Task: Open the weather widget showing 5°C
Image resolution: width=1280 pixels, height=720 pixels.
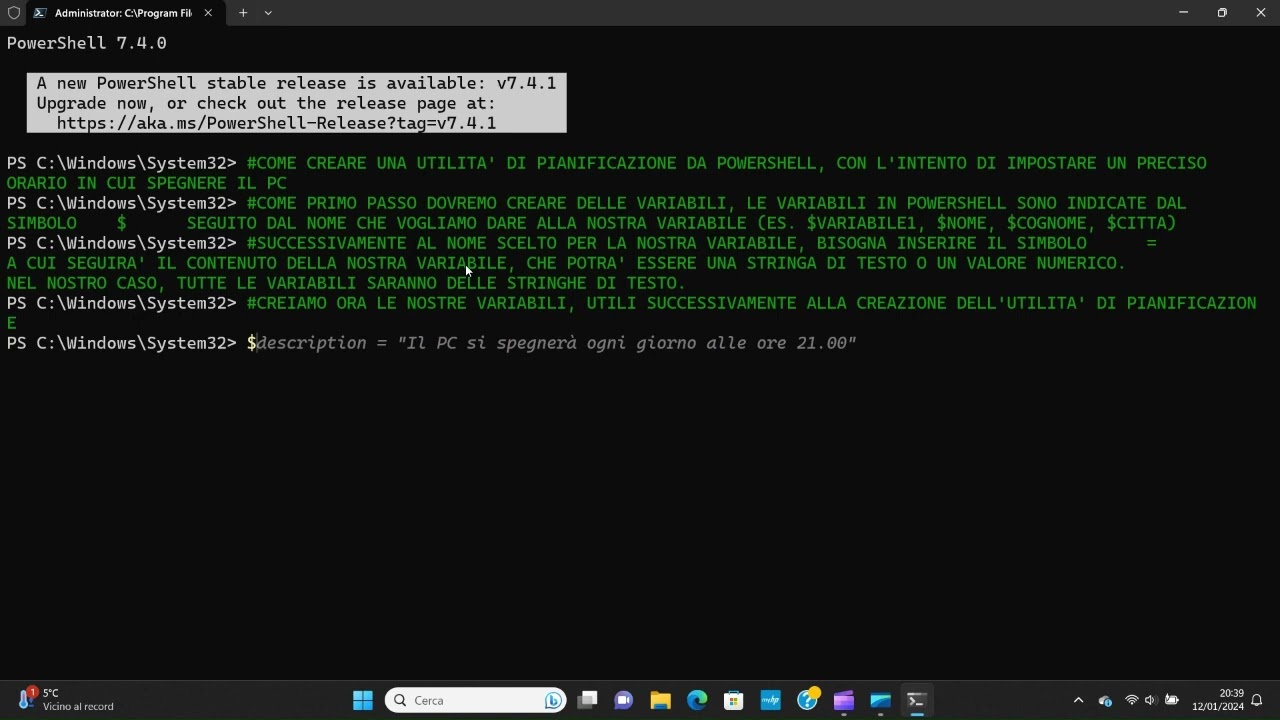Action: [66, 700]
